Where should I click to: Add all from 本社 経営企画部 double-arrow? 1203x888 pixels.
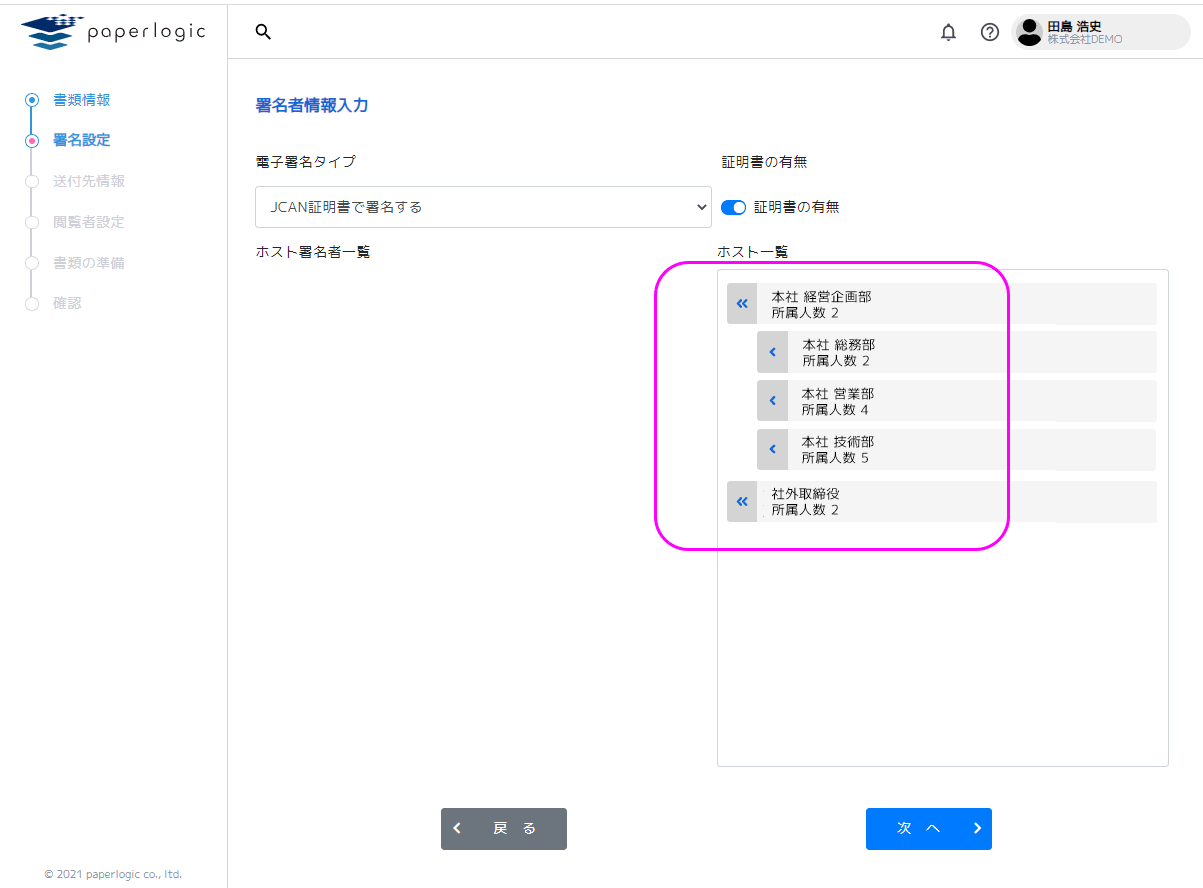pos(742,304)
